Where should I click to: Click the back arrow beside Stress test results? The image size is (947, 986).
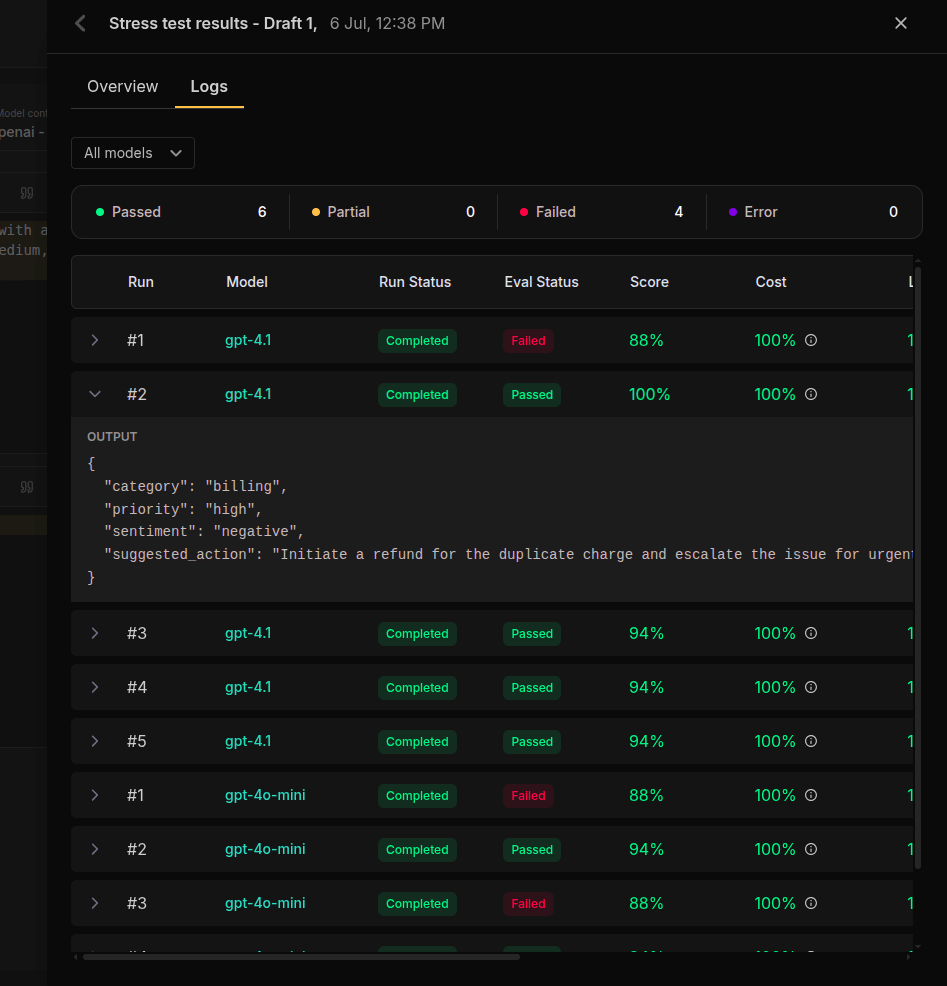point(80,24)
